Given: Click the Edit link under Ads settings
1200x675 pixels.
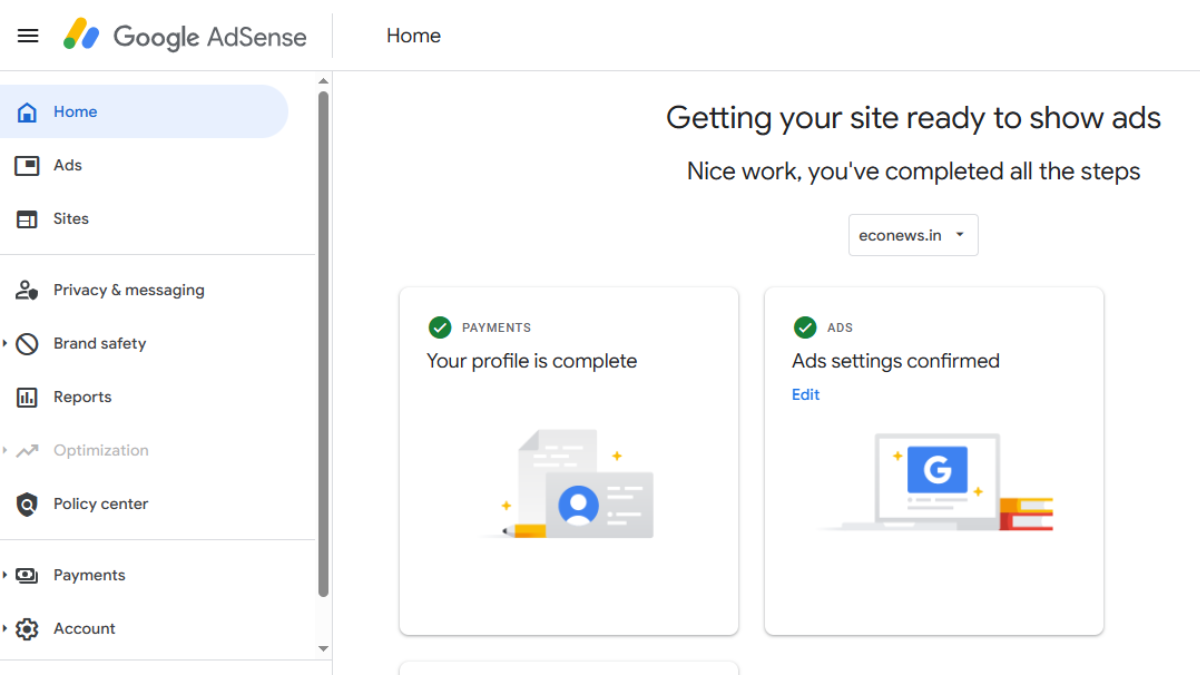Looking at the screenshot, I should click(x=805, y=394).
